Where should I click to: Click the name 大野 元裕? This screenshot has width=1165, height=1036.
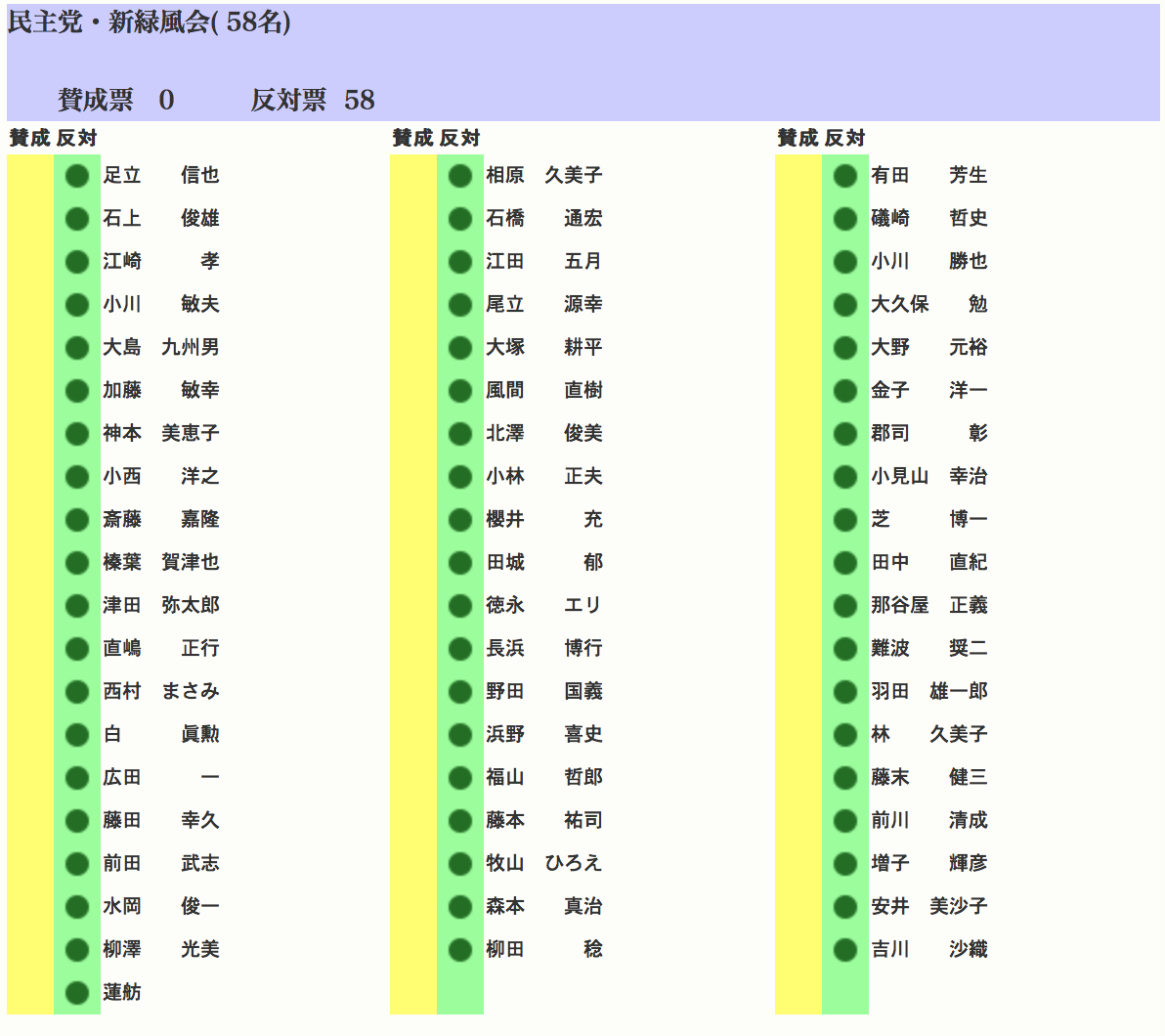[929, 348]
